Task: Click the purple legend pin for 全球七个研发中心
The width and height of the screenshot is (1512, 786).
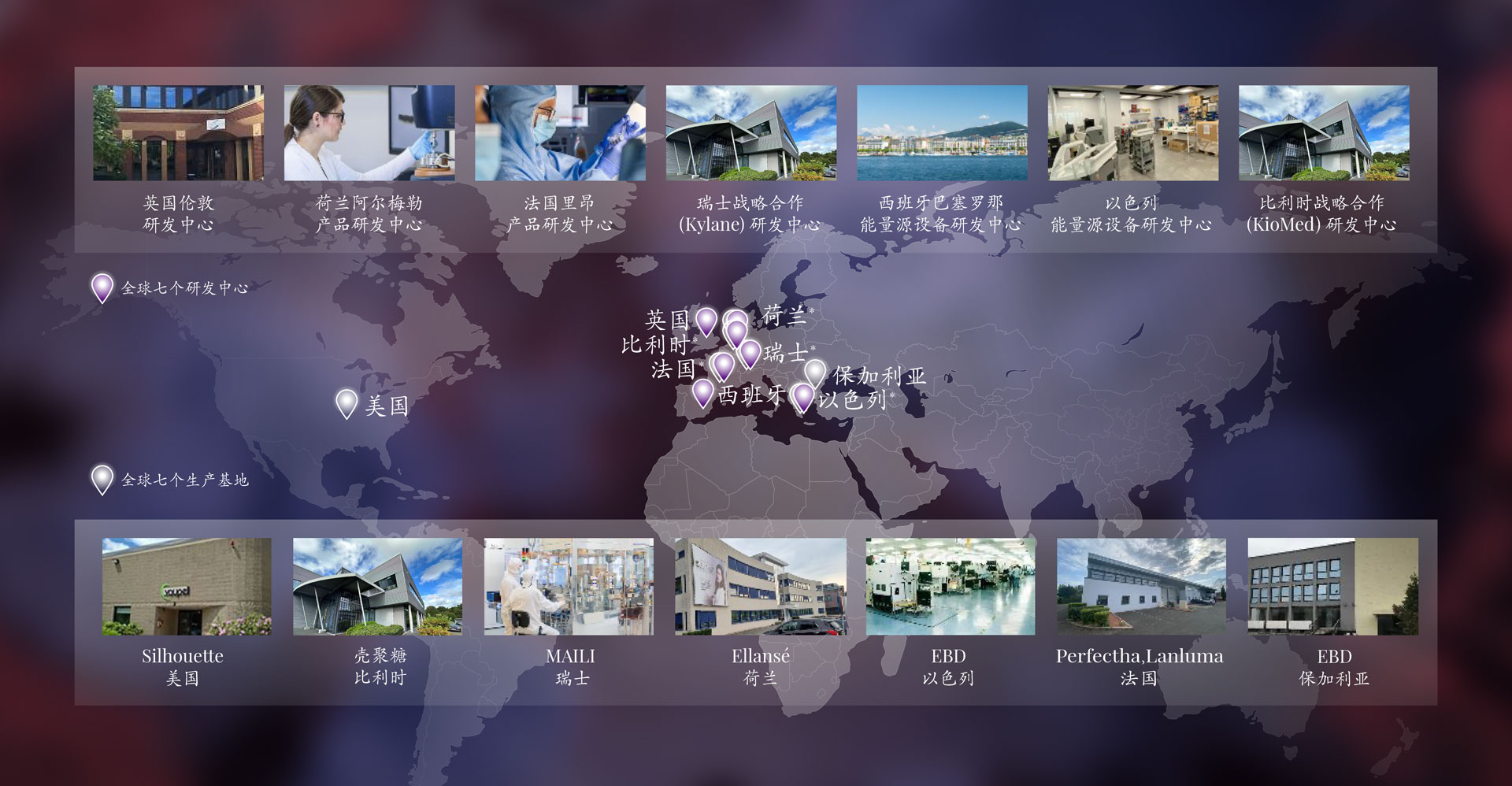Action: (x=102, y=287)
